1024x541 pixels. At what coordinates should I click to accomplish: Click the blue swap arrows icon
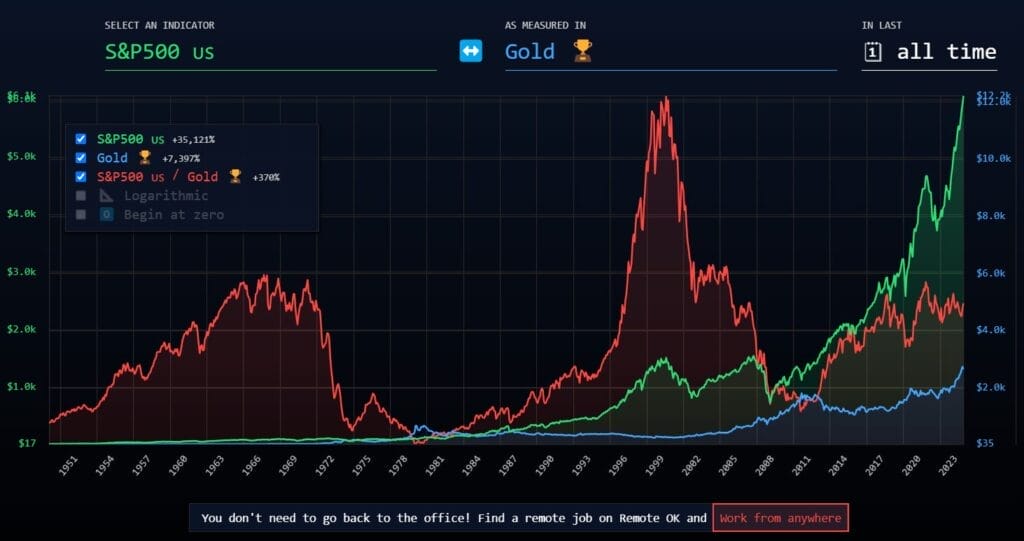(471, 51)
